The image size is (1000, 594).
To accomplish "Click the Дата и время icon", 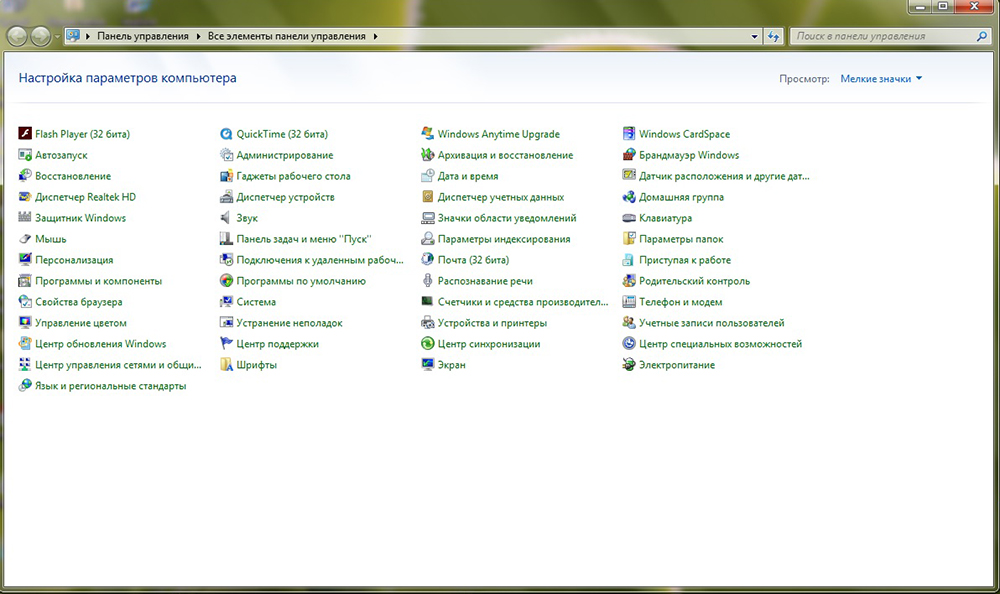I will [427, 175].
